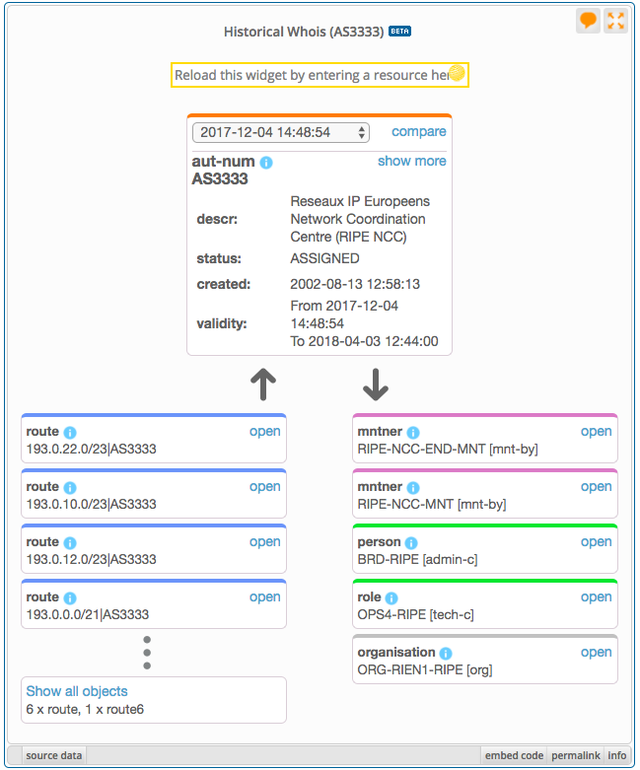This screenshot has height=770, width=640.
Task: Click info icon beside person BRD-RIPE
Action: 412,543
